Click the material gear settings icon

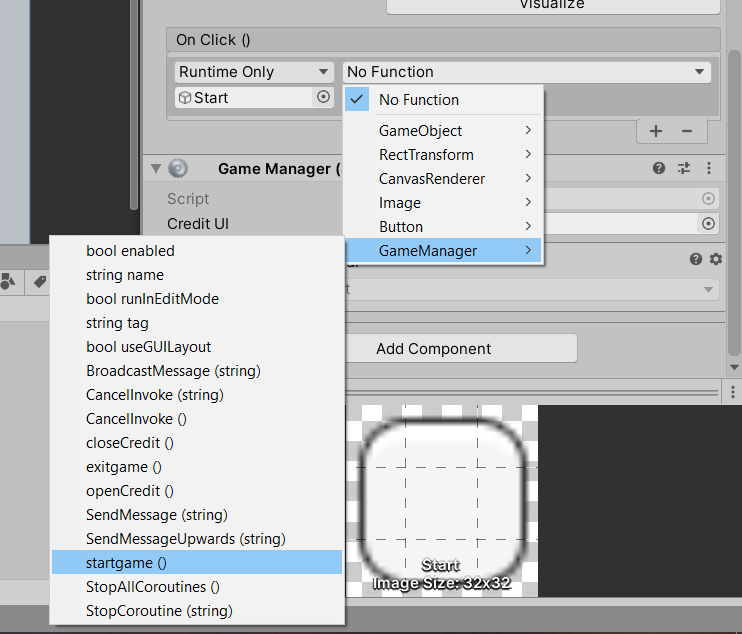[x=716, y=259]
